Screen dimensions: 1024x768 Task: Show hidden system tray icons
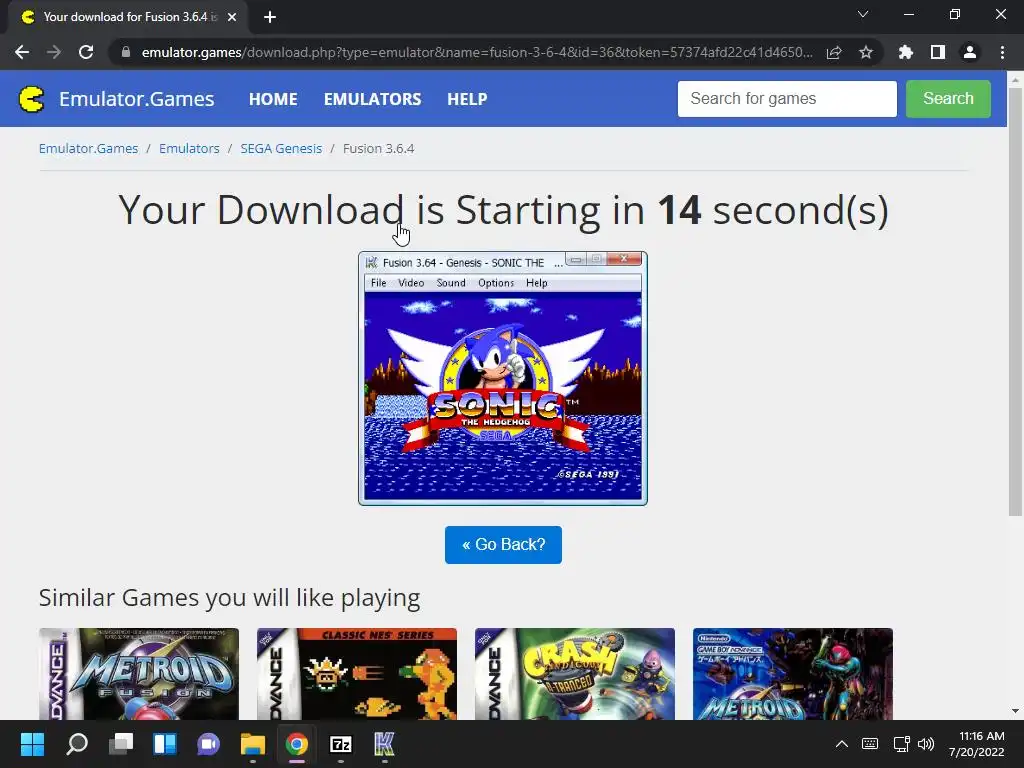[842, 744]
